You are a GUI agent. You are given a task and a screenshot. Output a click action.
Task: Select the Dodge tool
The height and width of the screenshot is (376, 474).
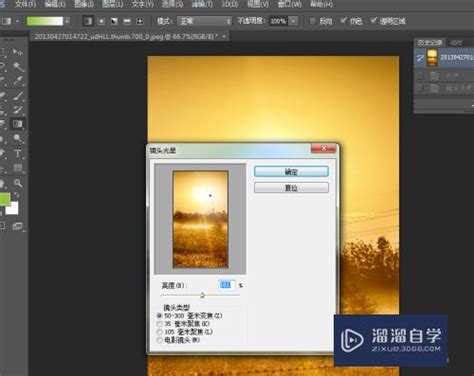tap(18, 138)
